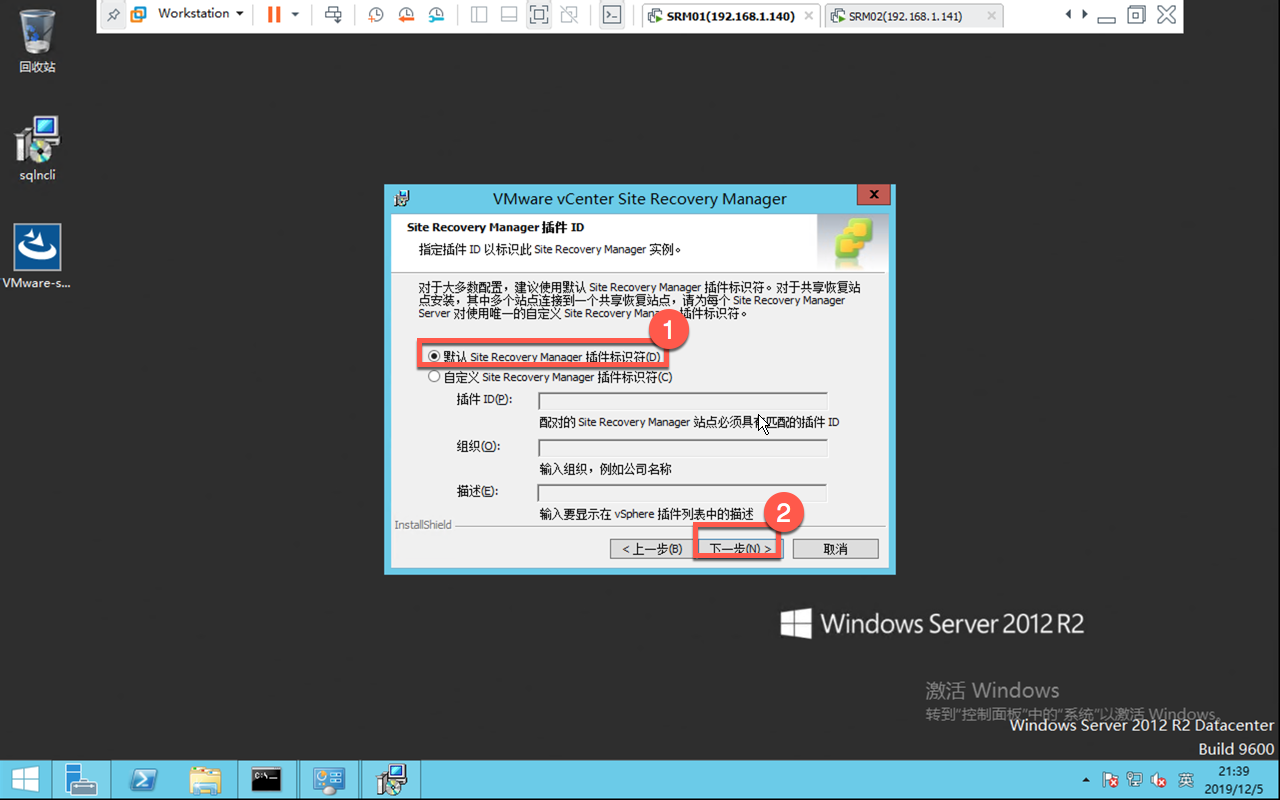Click the muted speaker tray icon

click(x=1160, y=780)
